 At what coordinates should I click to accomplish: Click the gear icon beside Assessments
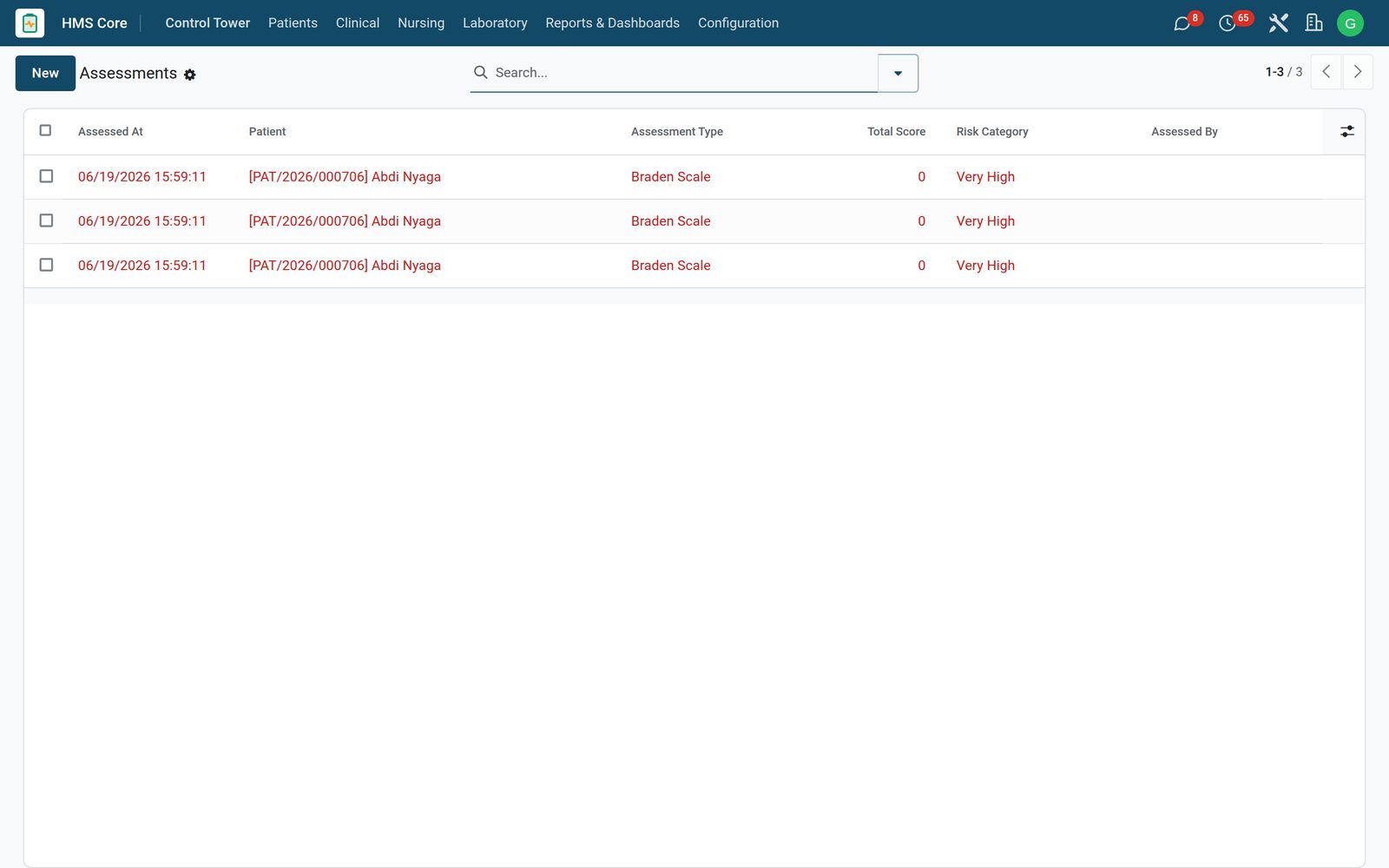coord(190,76)
